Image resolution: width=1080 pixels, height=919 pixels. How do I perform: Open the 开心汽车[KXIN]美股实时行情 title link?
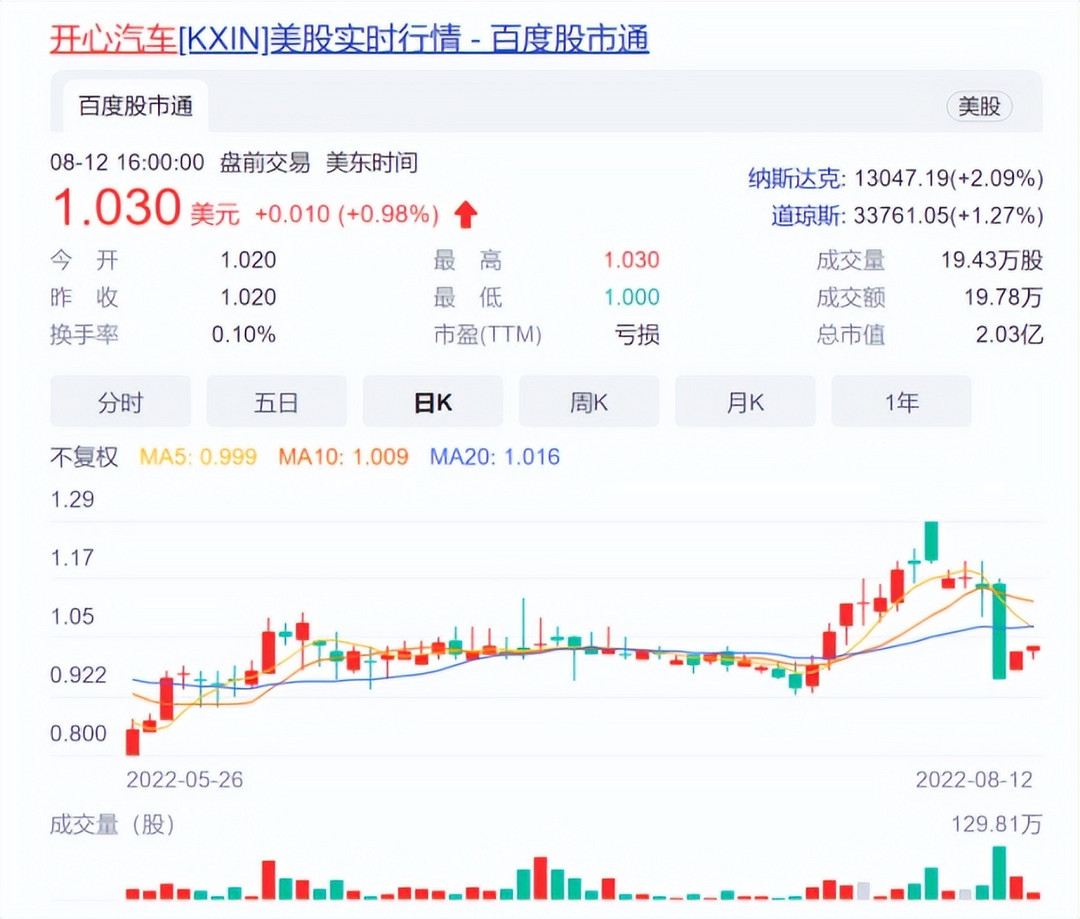pos(349,39)
